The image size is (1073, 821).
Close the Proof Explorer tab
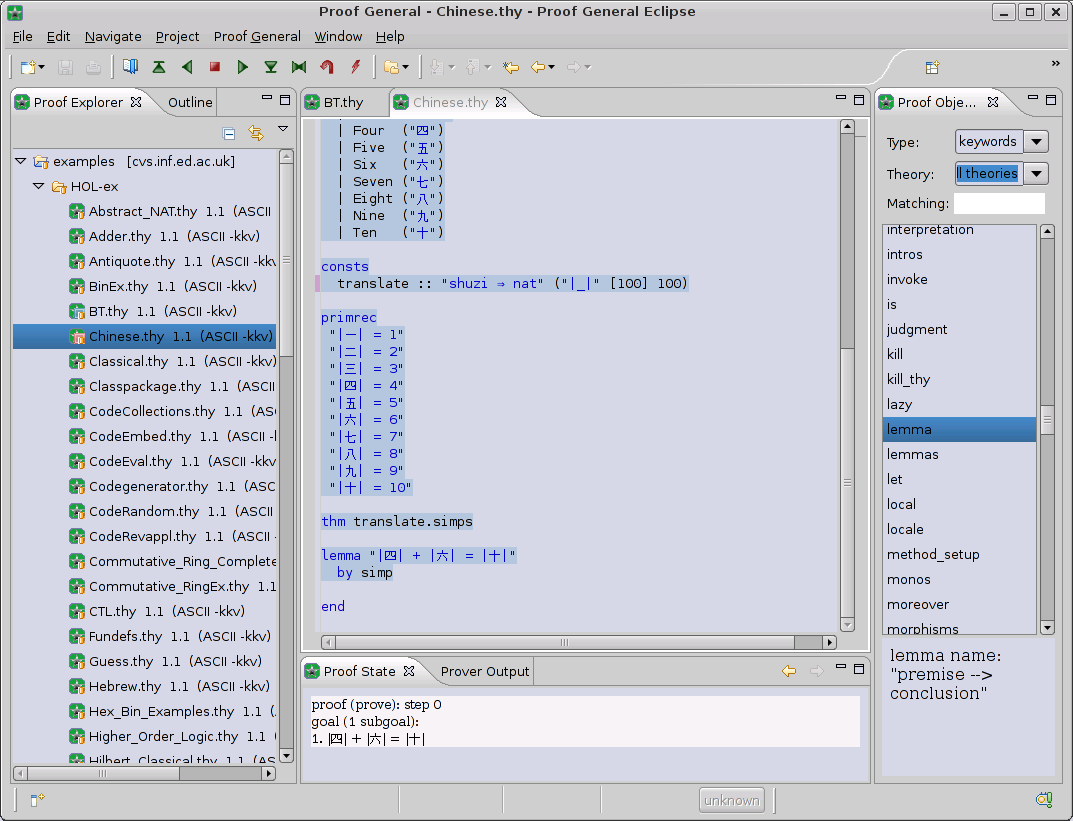click(136, 102)
